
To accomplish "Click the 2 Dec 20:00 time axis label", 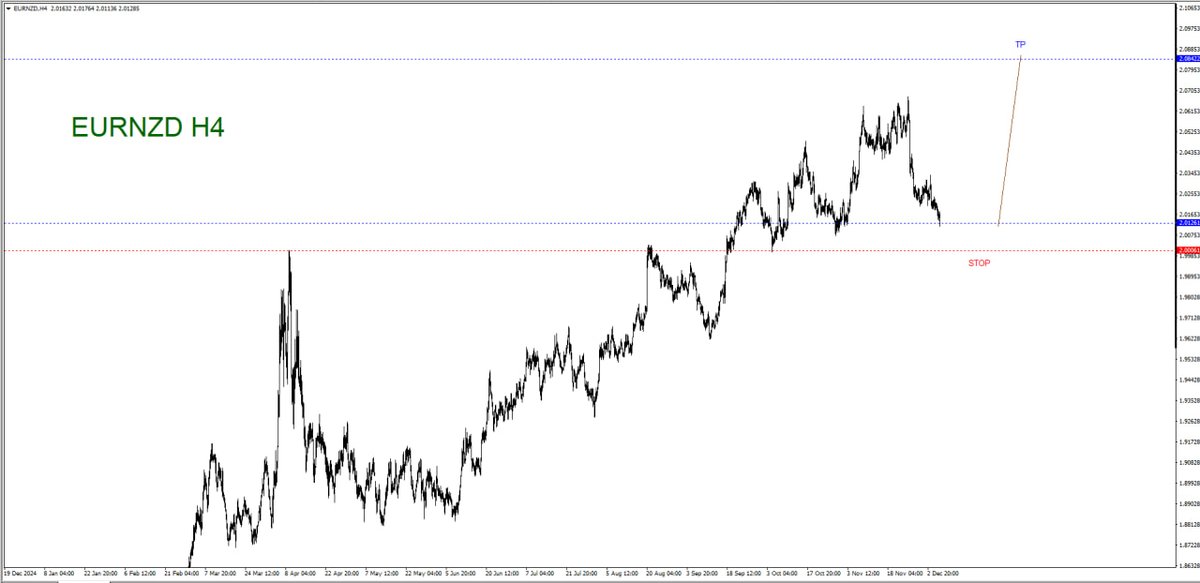I will coord(945,574).
